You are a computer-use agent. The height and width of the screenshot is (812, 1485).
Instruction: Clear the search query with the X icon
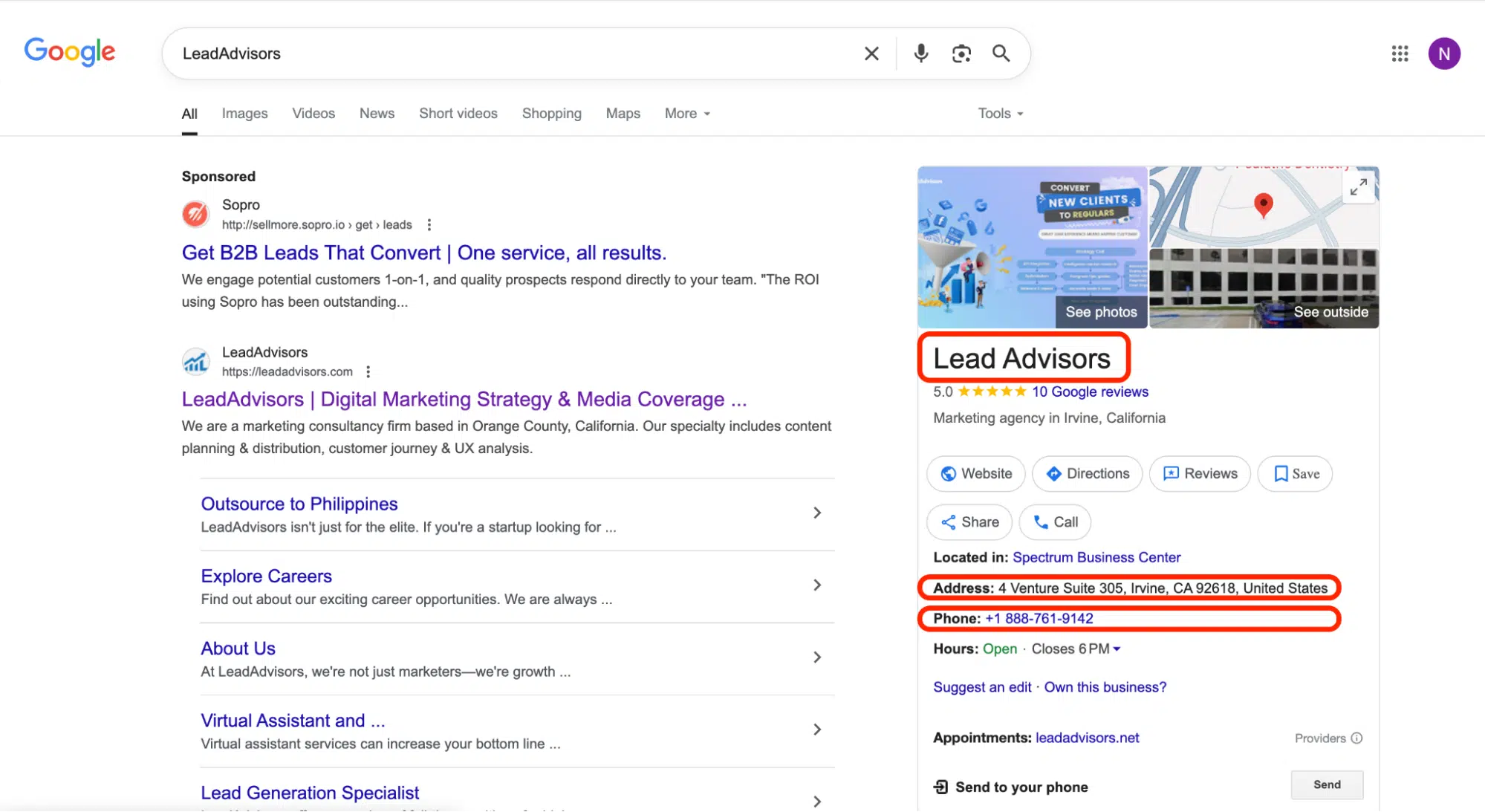tap(871, 53)
